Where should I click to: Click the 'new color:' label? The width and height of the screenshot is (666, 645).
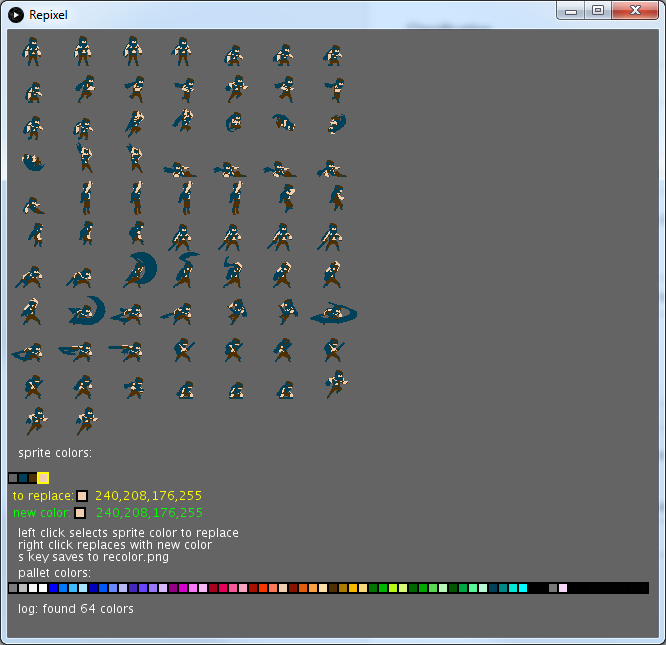42,513
